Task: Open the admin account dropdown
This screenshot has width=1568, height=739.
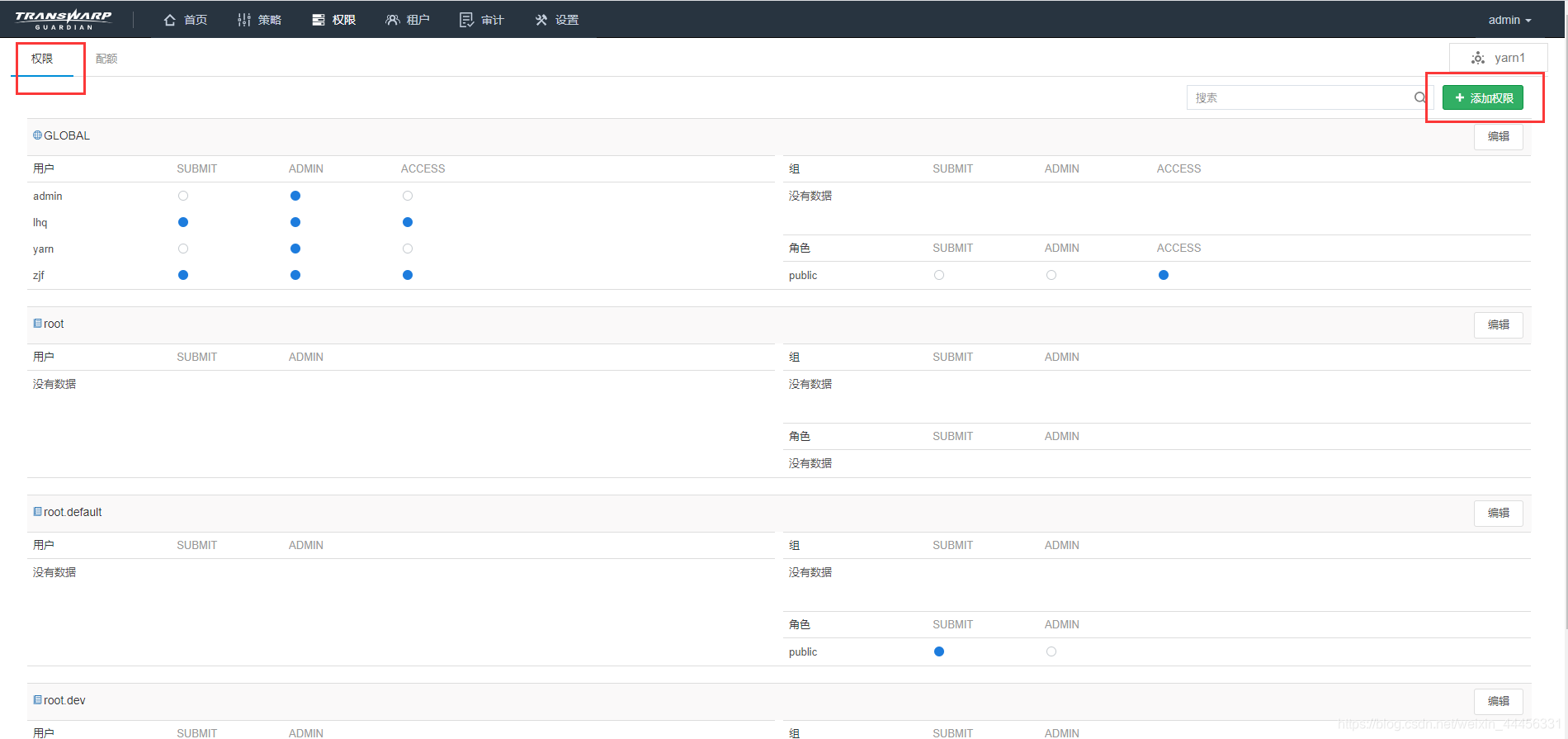Action: pyautogui.click(x=1509, y=20)
